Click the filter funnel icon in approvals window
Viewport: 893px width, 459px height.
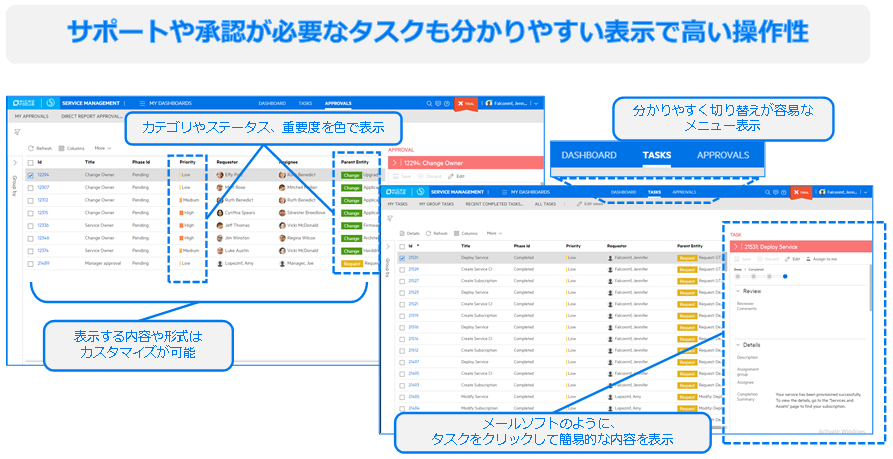click(17, 132)
